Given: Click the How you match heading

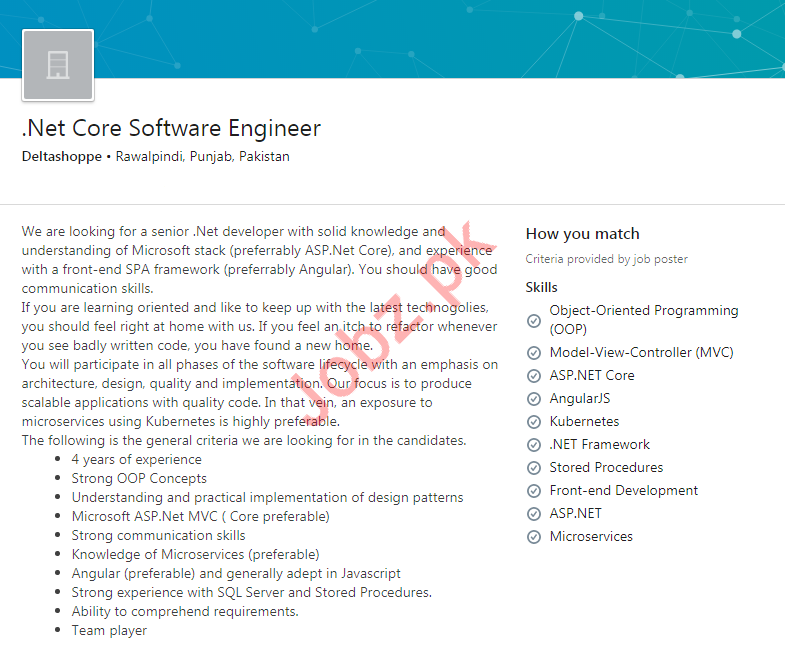Looking at the screenshot, I should pyautogui.click(x=582, y=234).
